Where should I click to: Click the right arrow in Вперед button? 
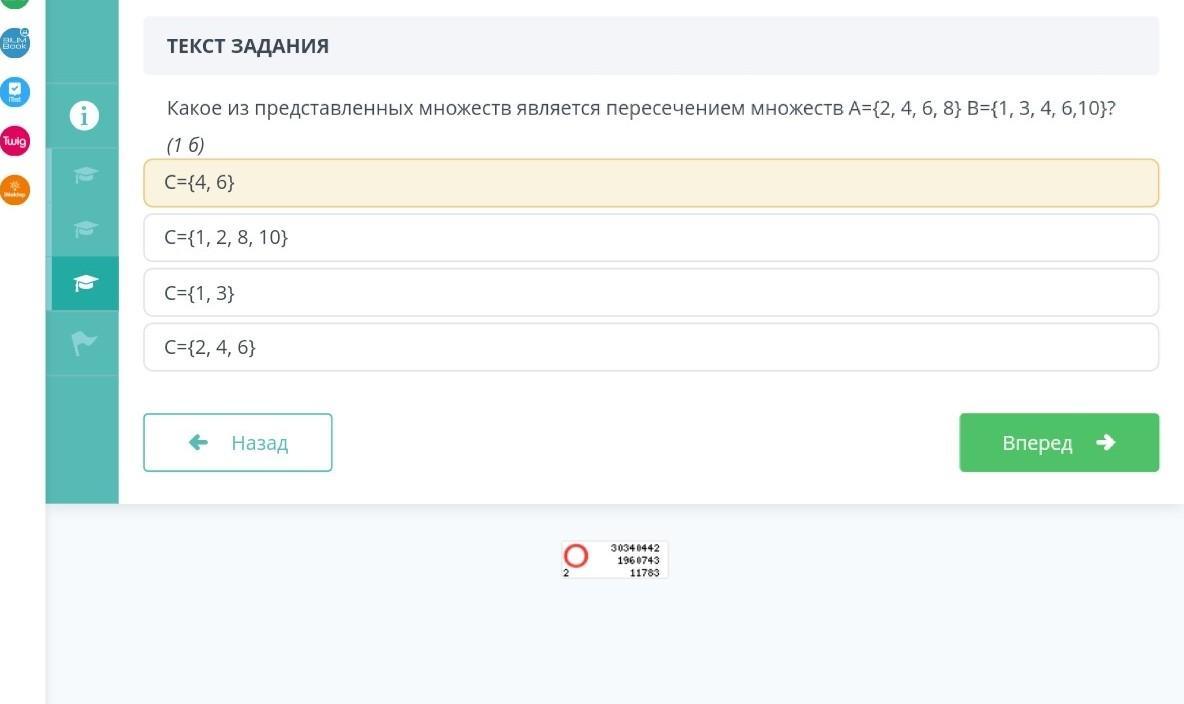(x=1105, y=442)
